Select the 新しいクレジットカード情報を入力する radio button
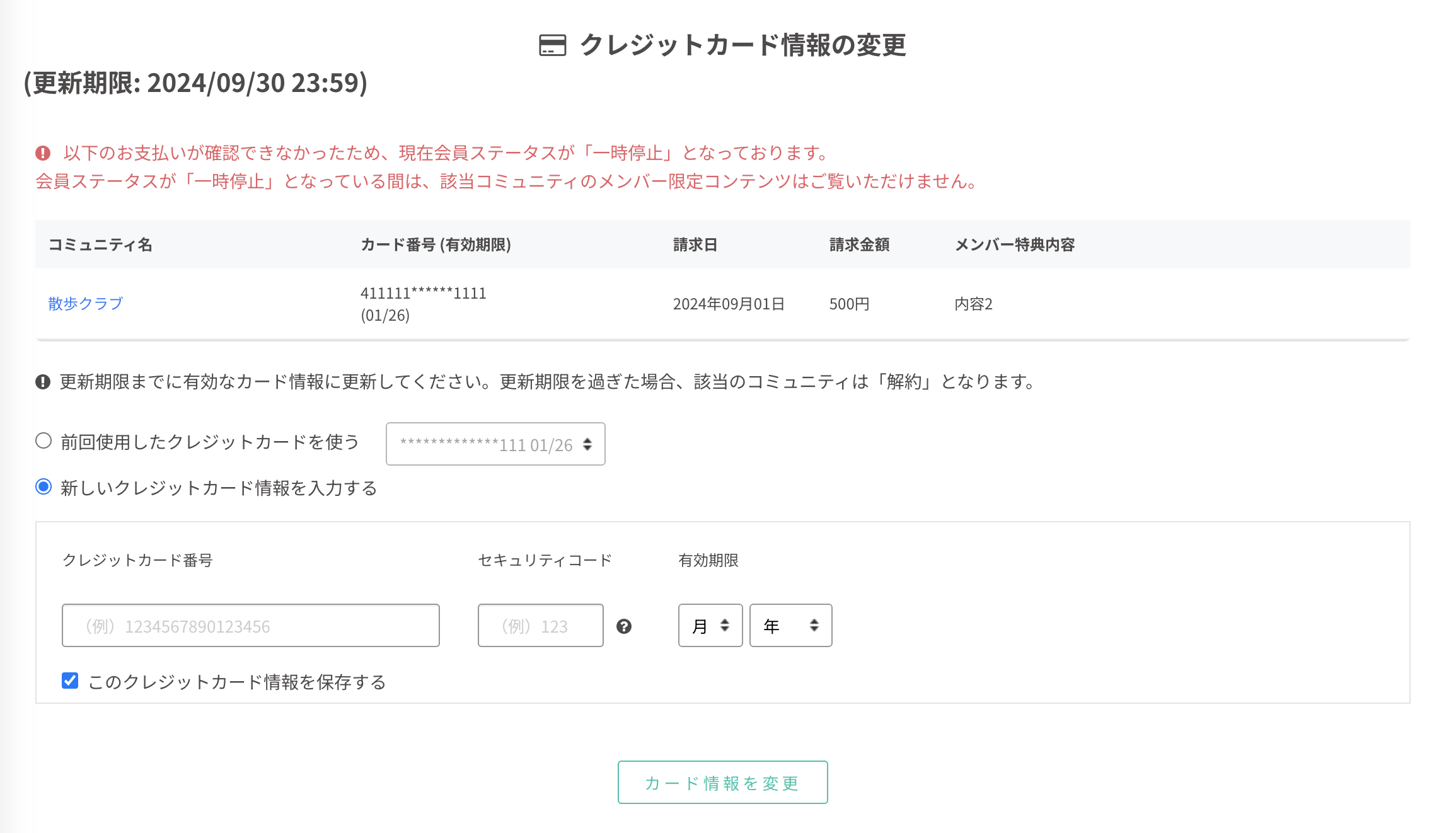The width and height of the screenshot is (1456, 833). click(43, 486)
